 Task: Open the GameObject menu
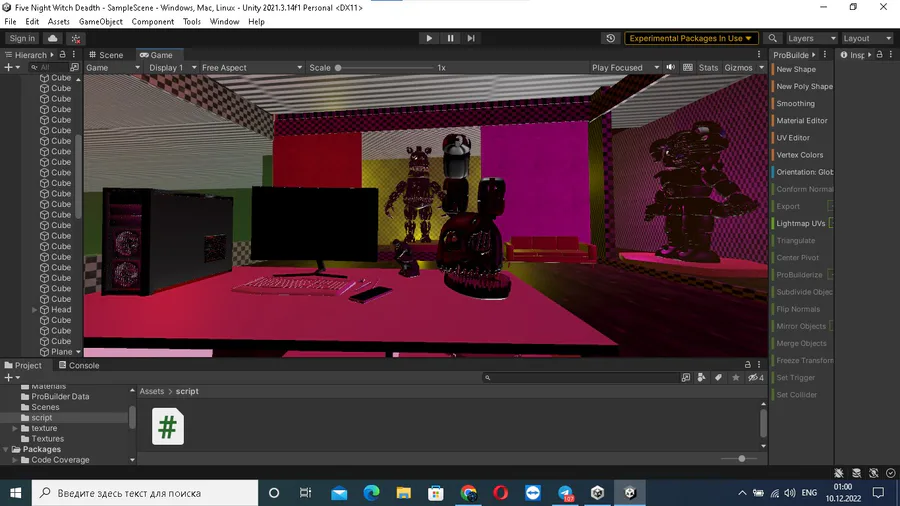pyautogui.click(x=100, y=22)
